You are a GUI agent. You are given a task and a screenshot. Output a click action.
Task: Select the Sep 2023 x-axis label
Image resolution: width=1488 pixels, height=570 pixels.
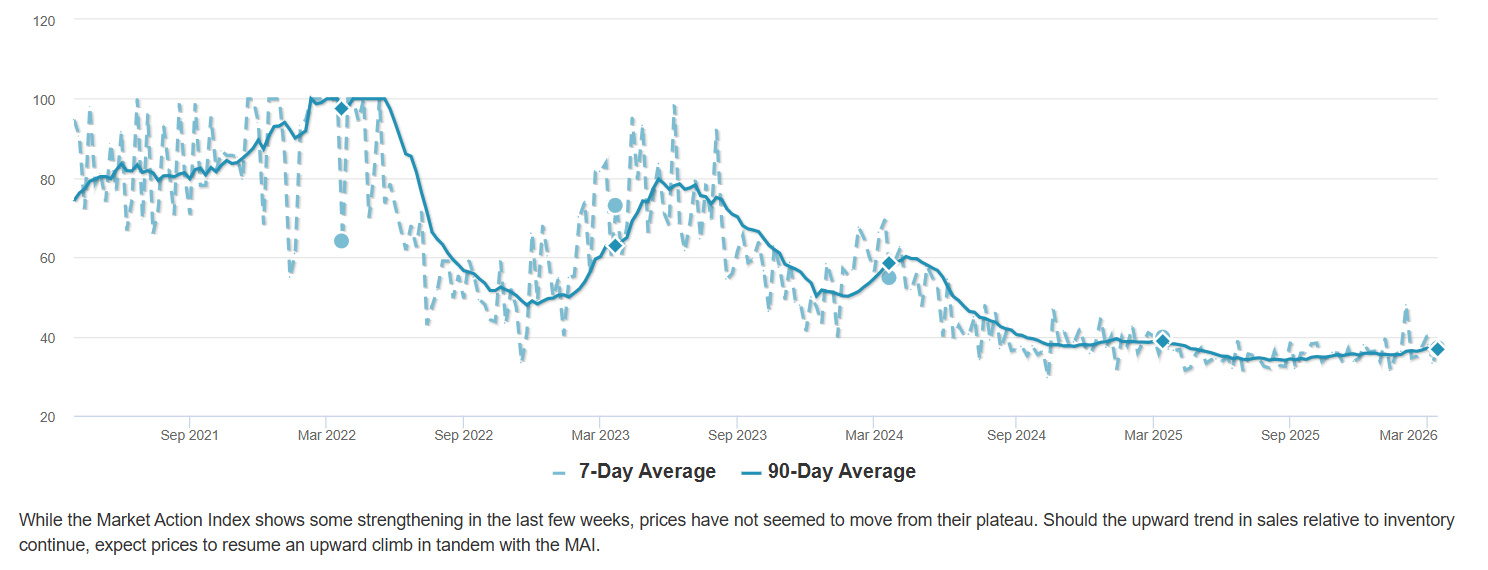click(737, 436)
